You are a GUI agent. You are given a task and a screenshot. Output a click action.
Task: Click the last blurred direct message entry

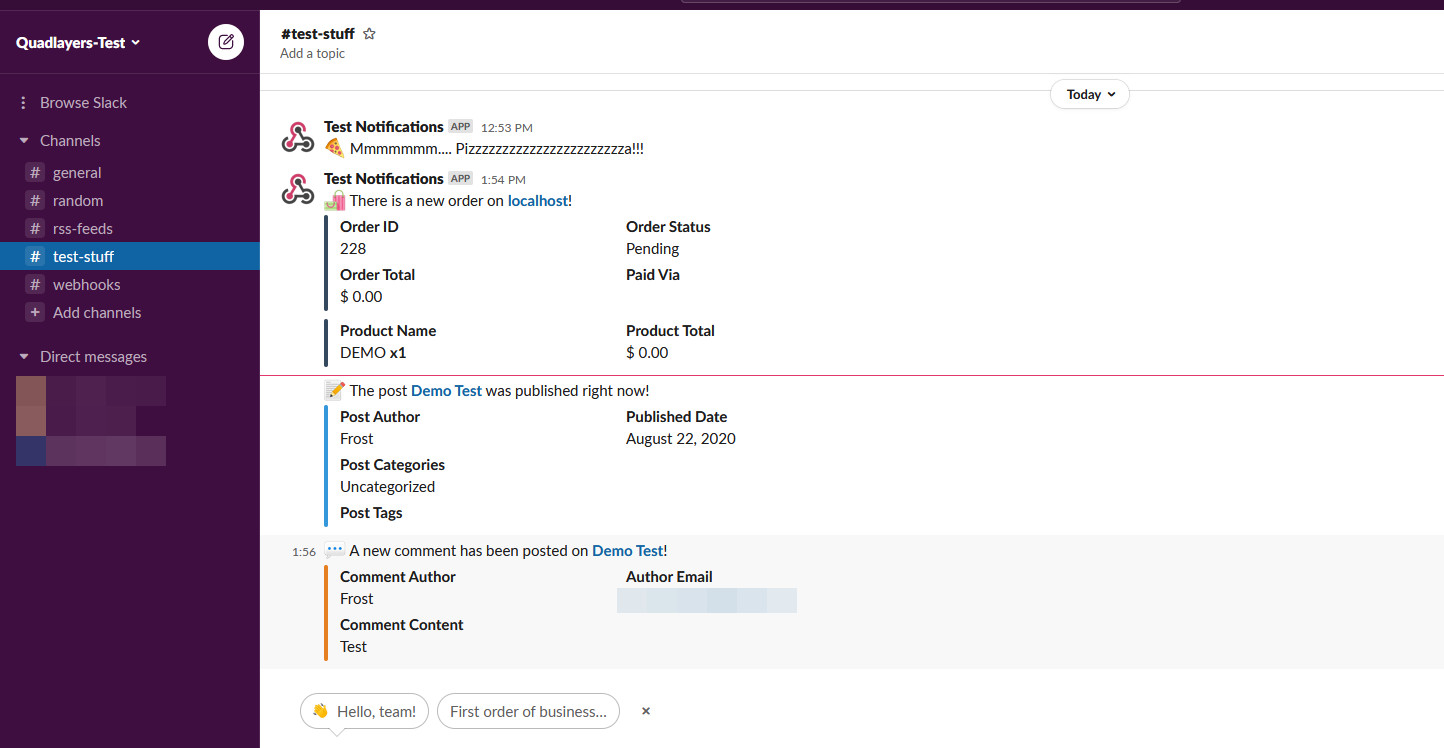(91, 451)
